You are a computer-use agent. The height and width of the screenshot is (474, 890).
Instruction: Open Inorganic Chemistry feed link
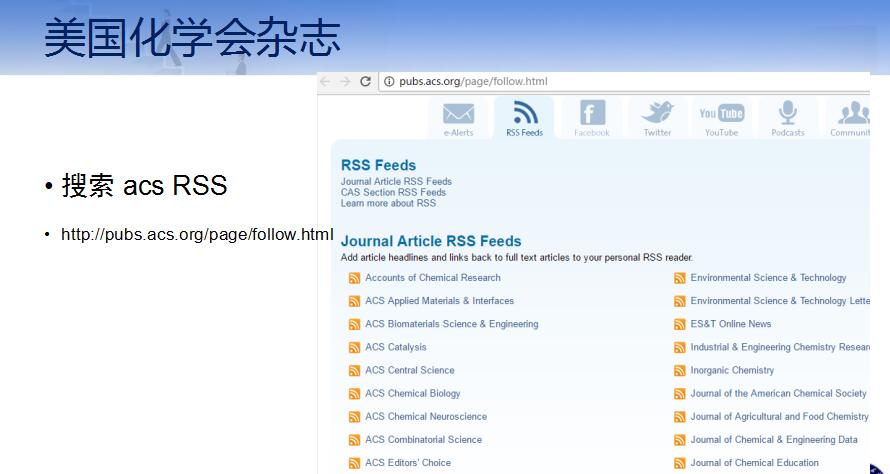point(732,370)
